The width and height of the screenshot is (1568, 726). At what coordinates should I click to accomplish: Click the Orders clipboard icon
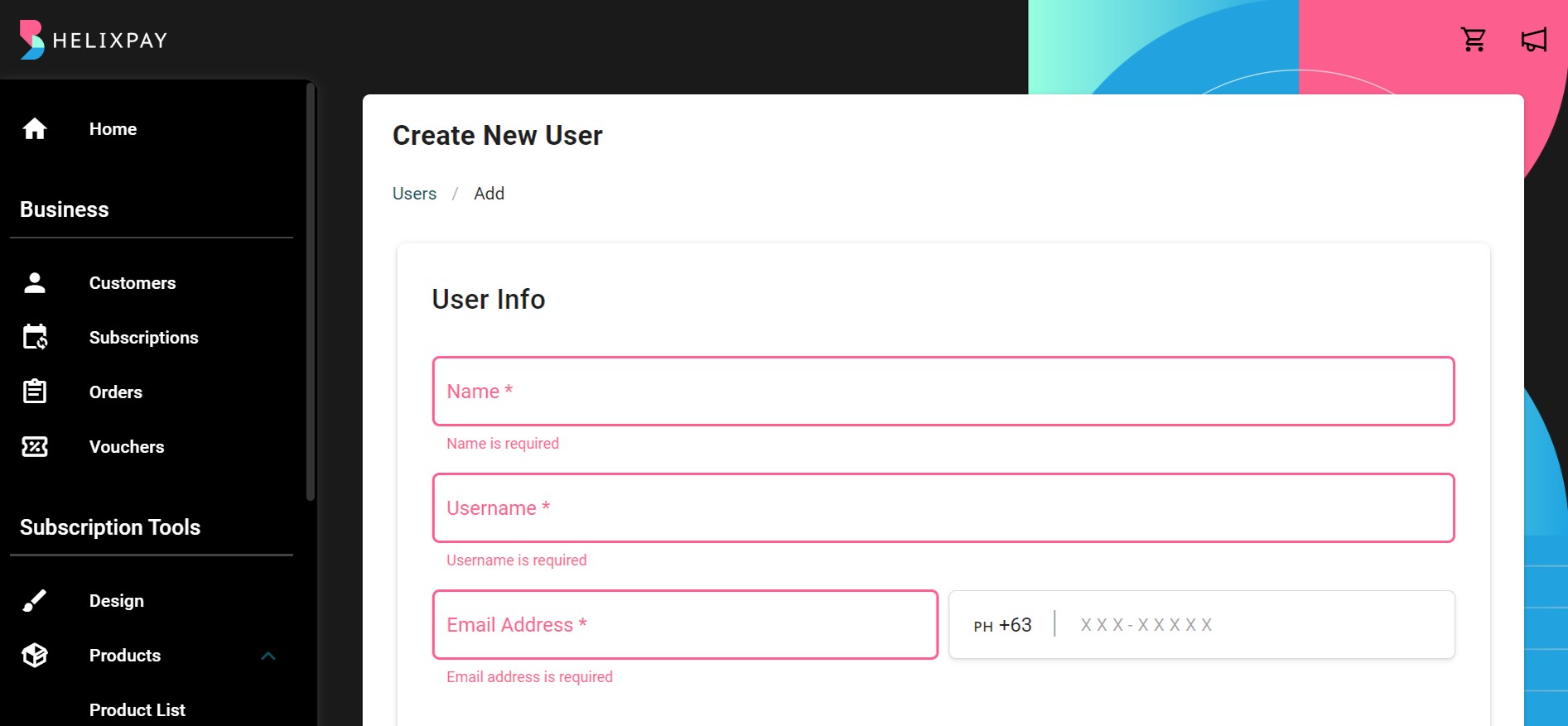[x=35, y=392]
